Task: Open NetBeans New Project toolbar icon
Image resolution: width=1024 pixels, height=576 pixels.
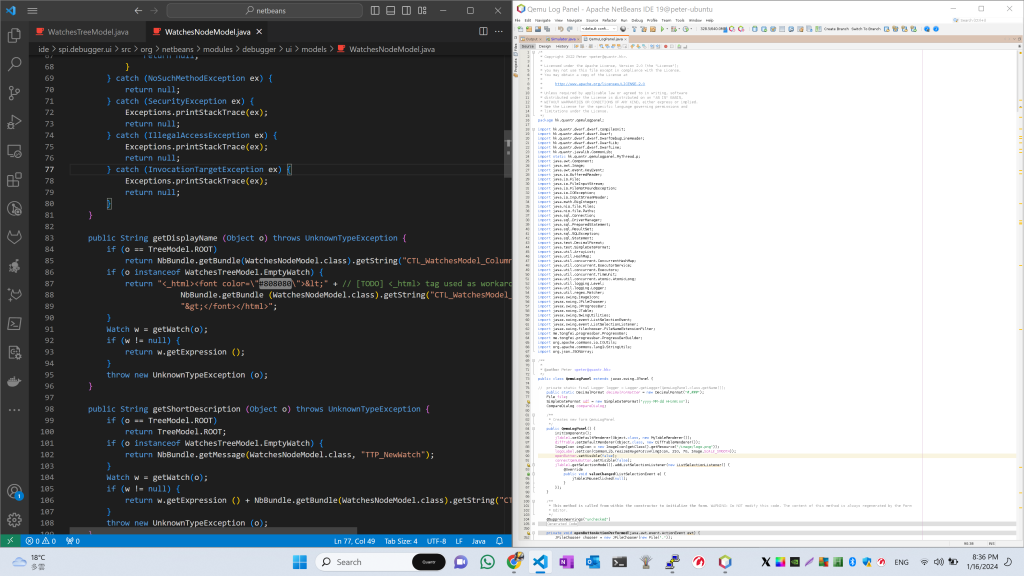Action: (x=529, y=29)
